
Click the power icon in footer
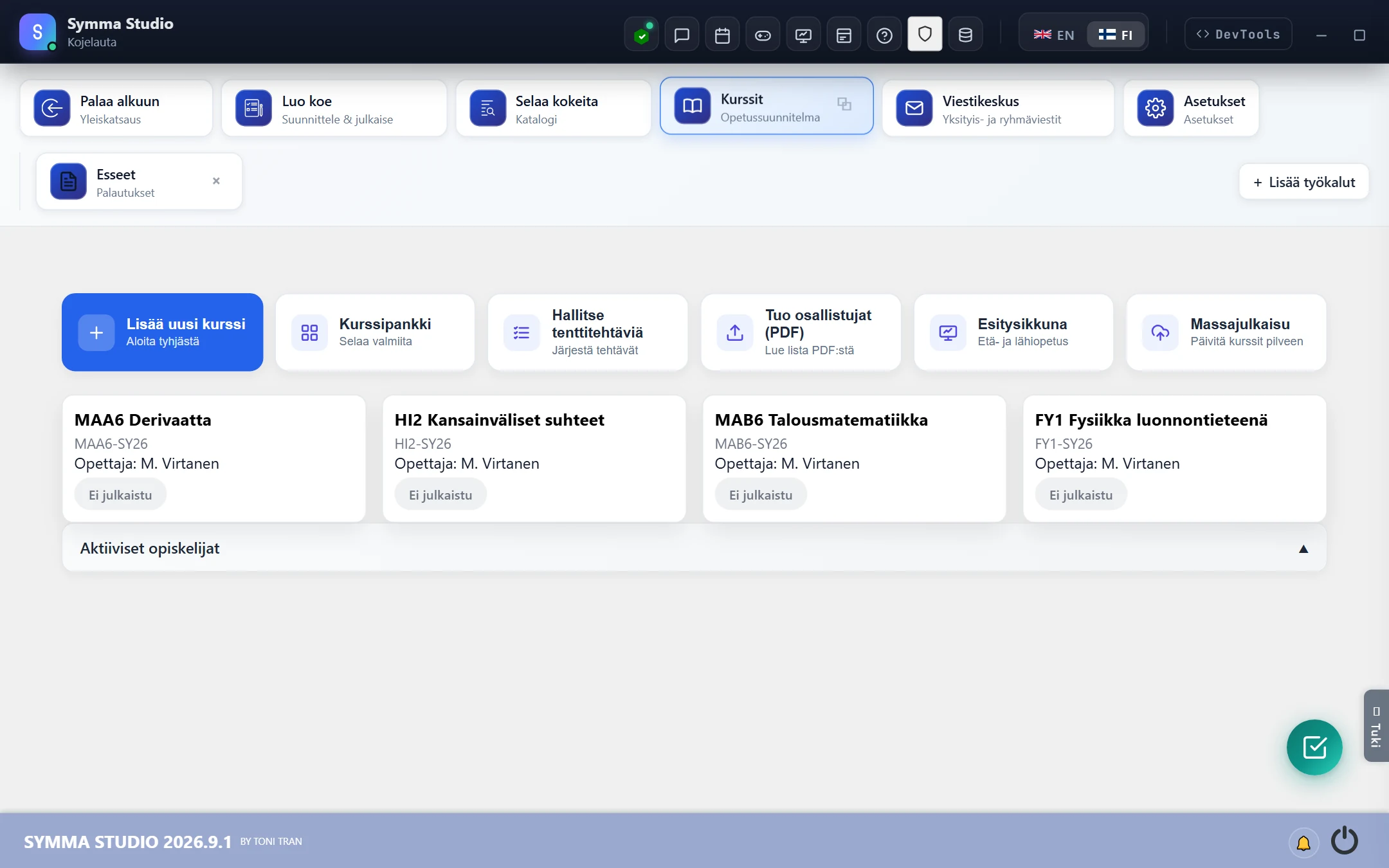tap(1345, 841)
